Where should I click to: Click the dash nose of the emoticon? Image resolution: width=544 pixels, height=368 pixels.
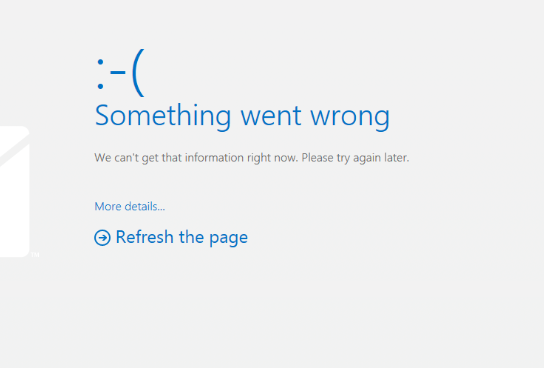coord(118,72)
